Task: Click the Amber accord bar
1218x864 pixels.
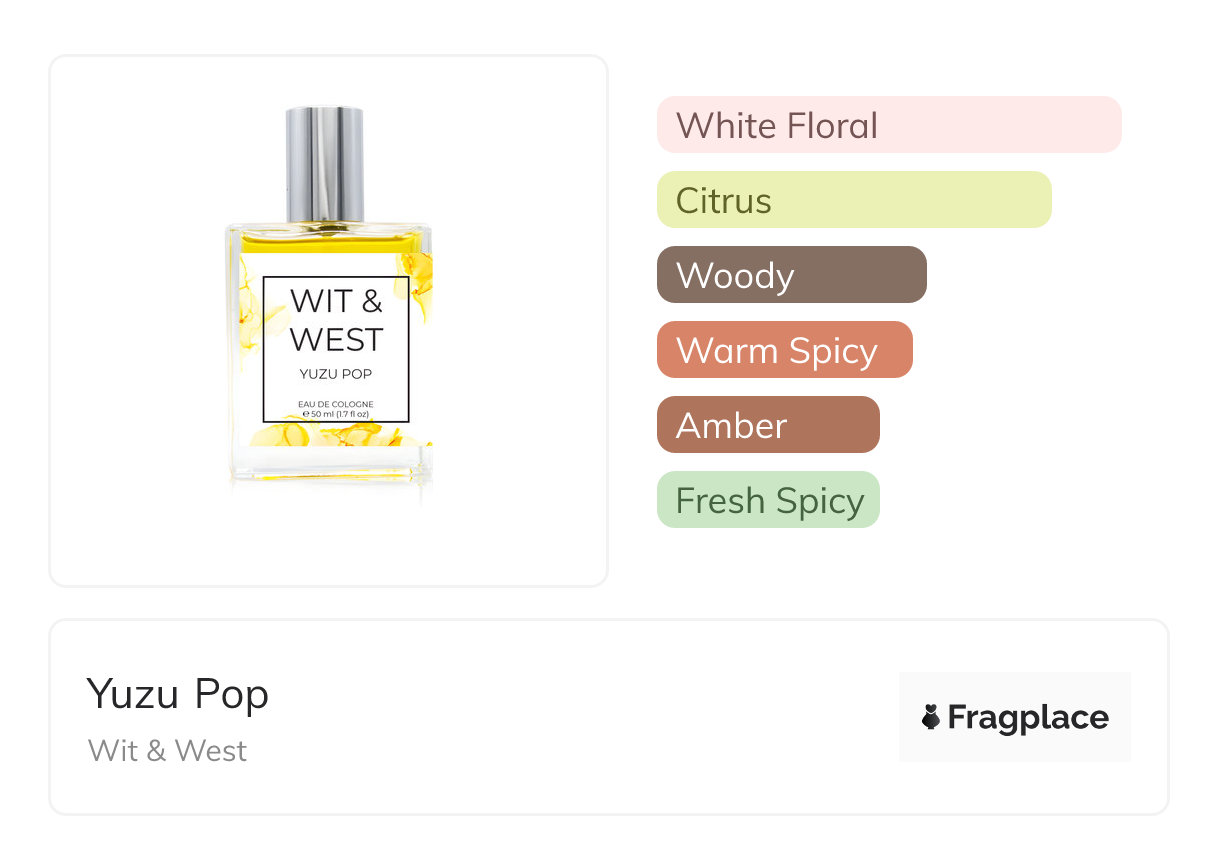Action: [x=767, y=425]
